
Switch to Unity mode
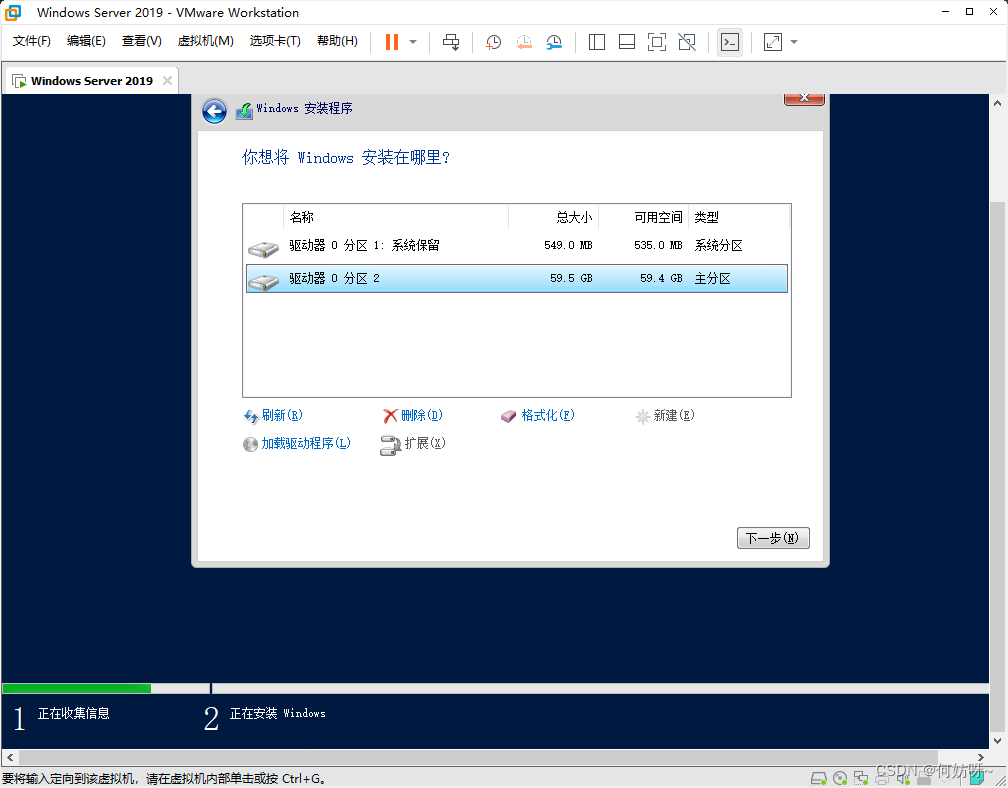click(687, 42)
